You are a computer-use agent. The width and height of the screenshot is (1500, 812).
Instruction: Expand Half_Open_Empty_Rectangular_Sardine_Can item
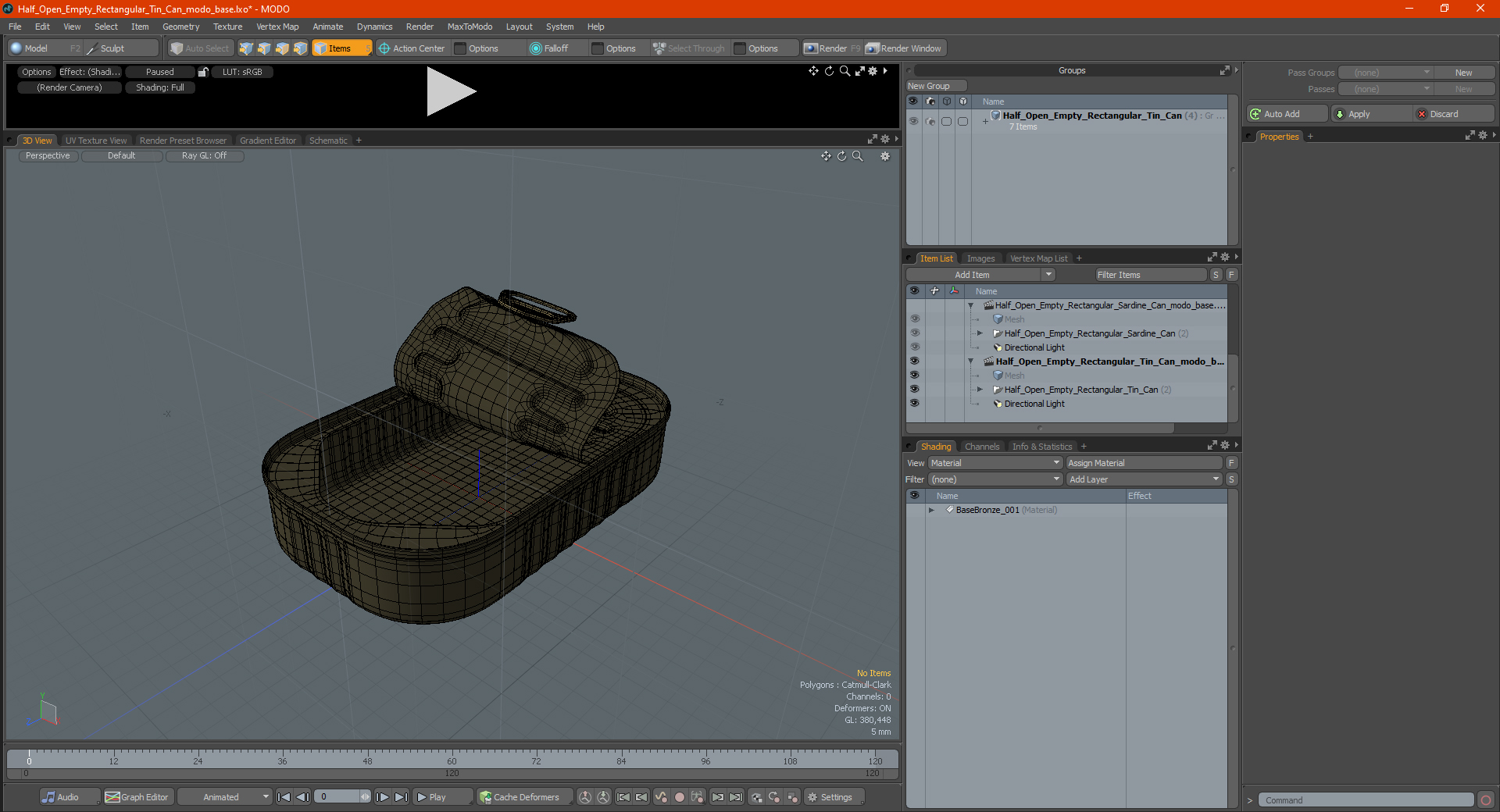pos(980,333)
